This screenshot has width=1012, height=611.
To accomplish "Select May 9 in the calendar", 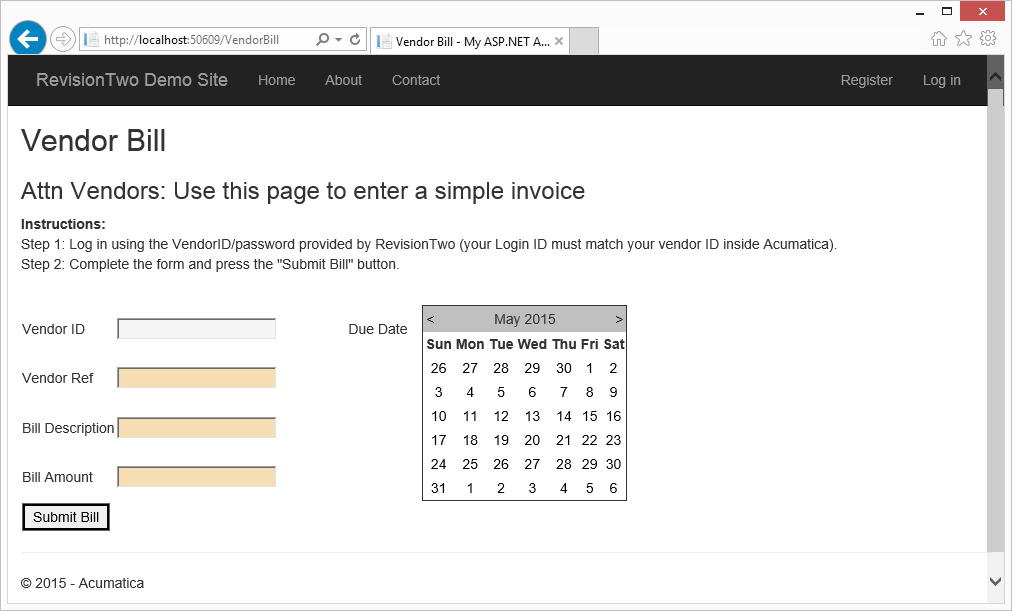I will click(613, 392).
